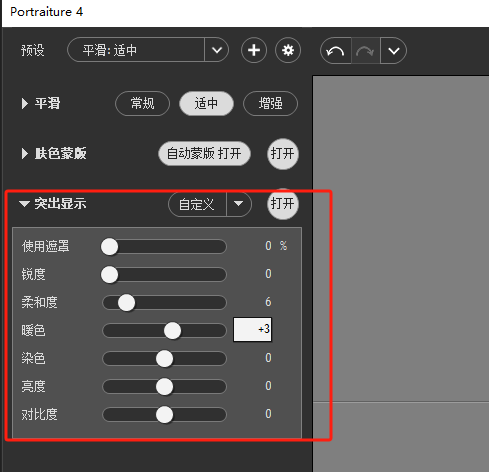This screenshot has height=472, width=489.
Task: Click the 锐度 value 0
Action: pos(268,274)
